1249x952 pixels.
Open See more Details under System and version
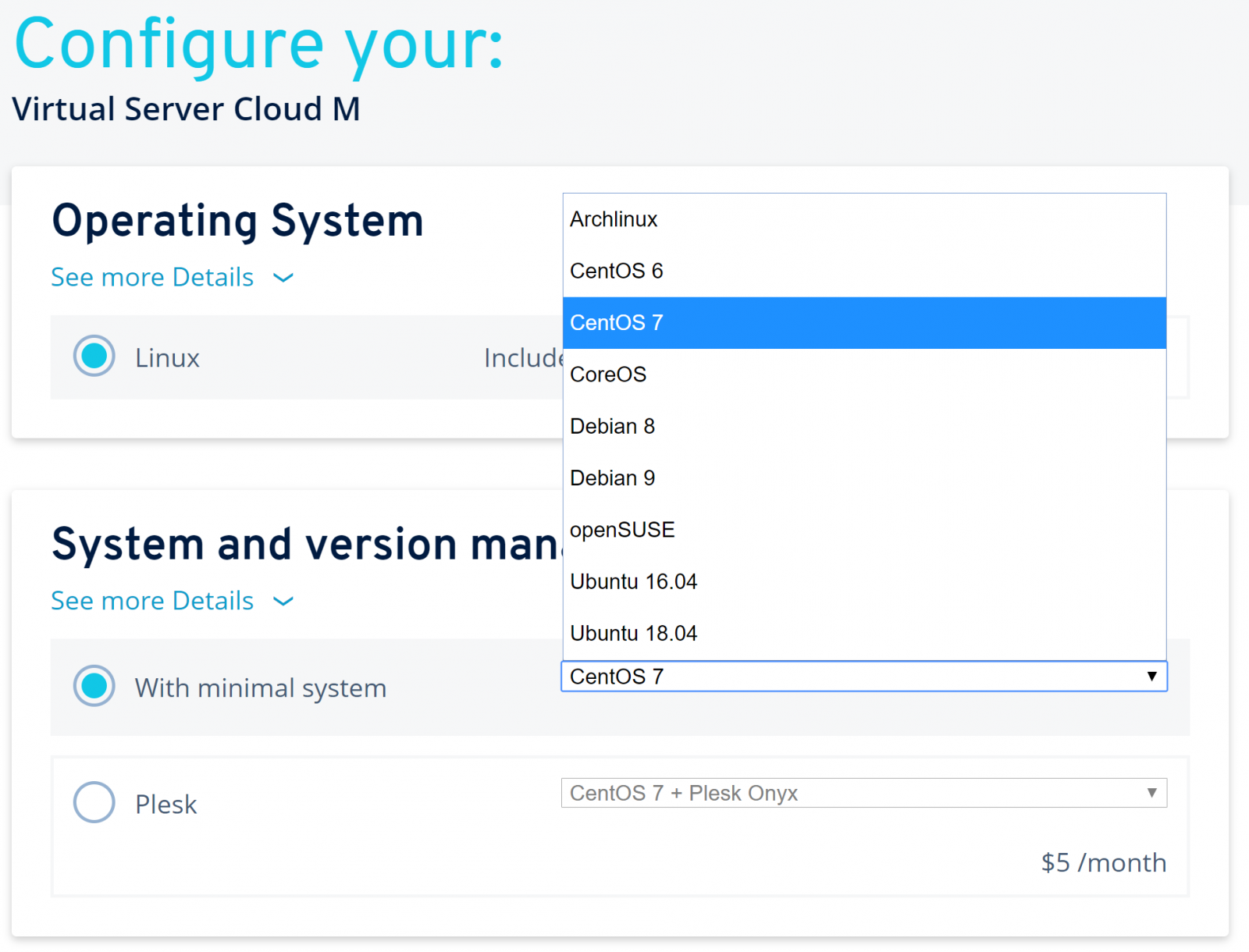(x=152, y=601)
